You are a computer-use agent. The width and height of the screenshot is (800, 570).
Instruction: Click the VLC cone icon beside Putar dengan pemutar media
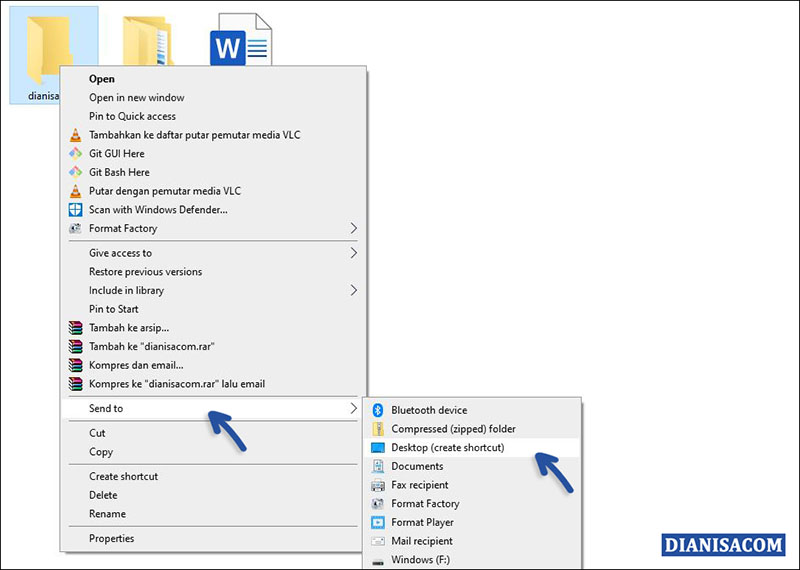tap(76, 191)
